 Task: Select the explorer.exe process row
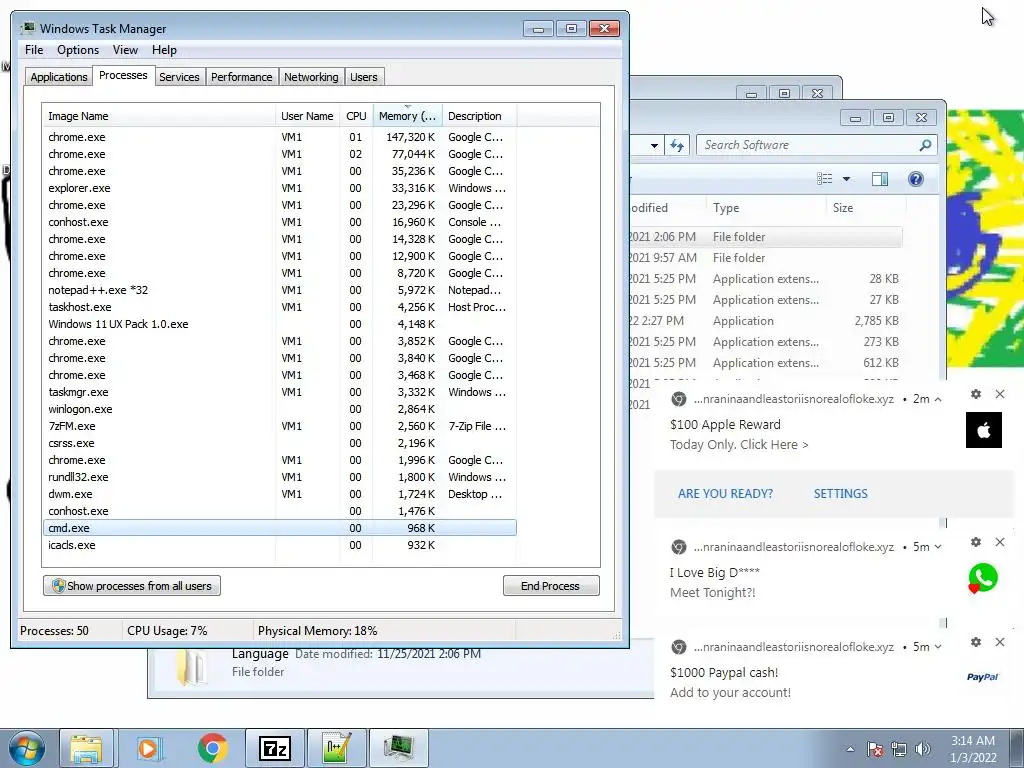[280, 188]
